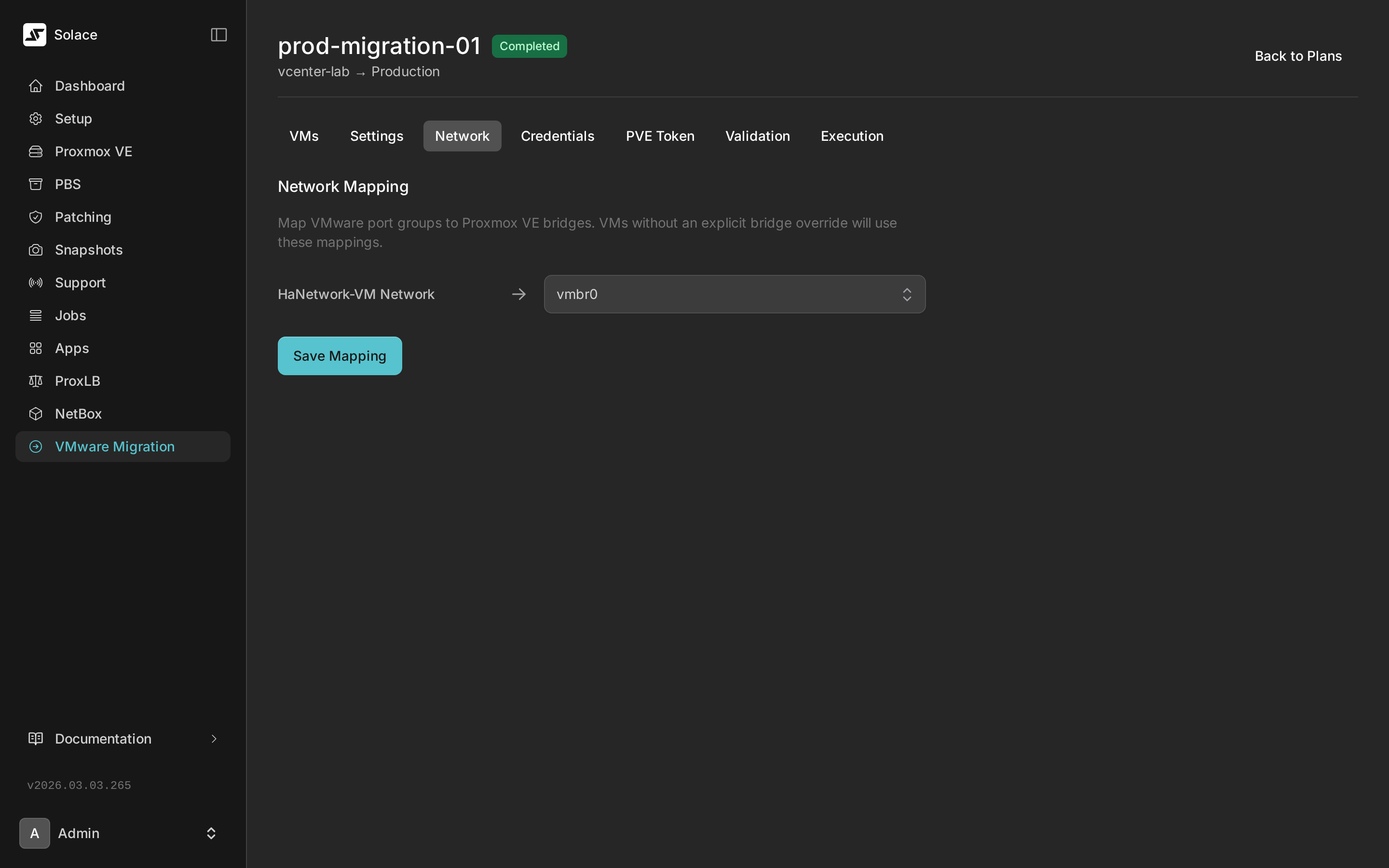The width and height of the screenshot is (1389, 868).
Task: Switch to the Credentials tab
Action: point(557,136)
